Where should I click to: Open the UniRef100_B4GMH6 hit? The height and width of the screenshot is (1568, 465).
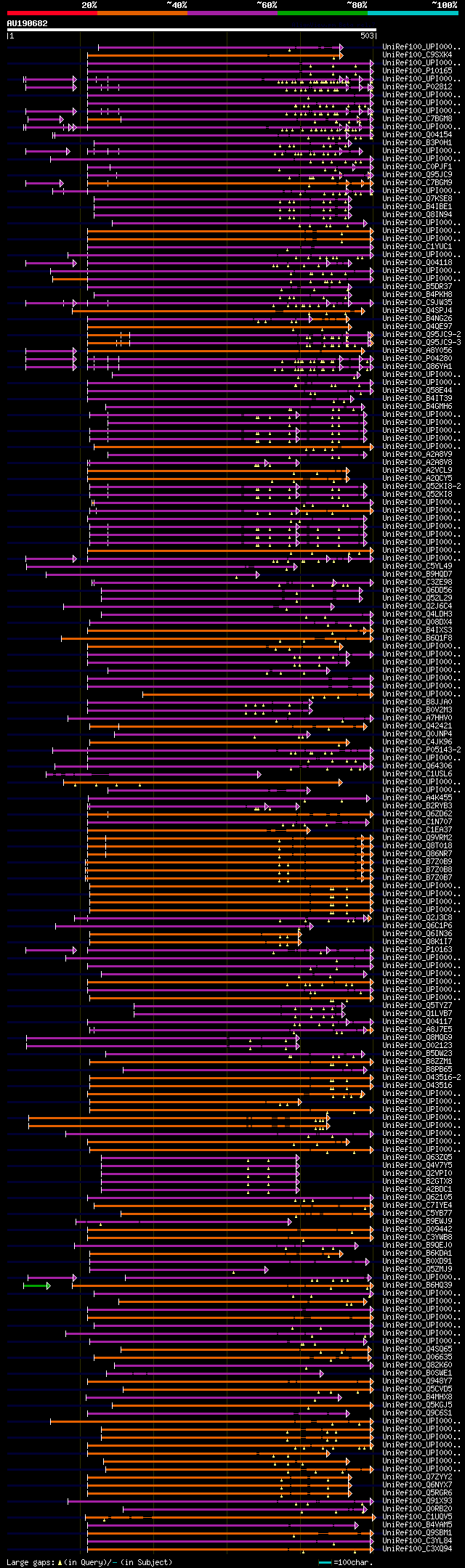pos(417,406)
